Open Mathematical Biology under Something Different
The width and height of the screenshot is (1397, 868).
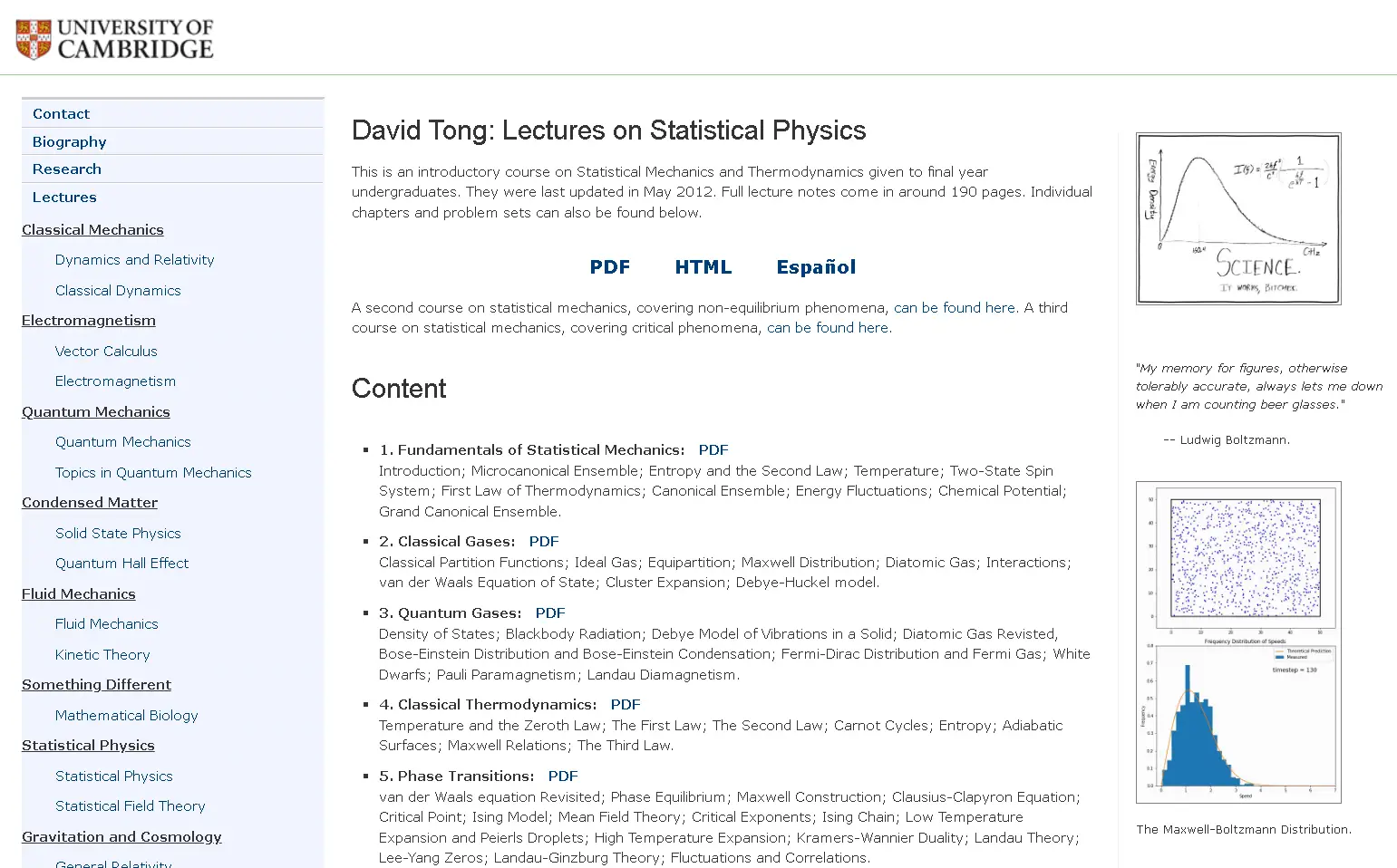[x=126, y=715]
